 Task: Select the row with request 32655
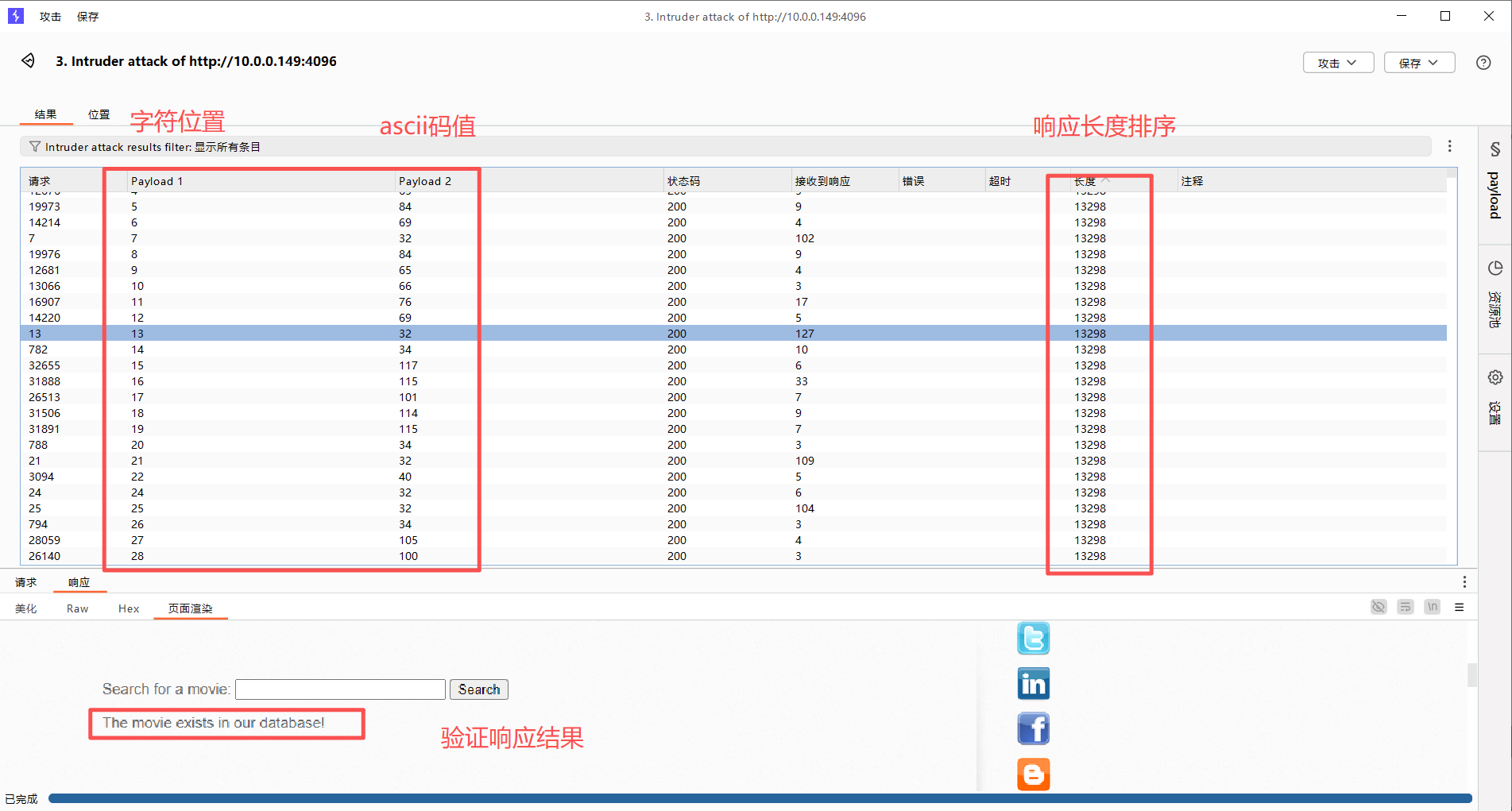pos(733,365)
